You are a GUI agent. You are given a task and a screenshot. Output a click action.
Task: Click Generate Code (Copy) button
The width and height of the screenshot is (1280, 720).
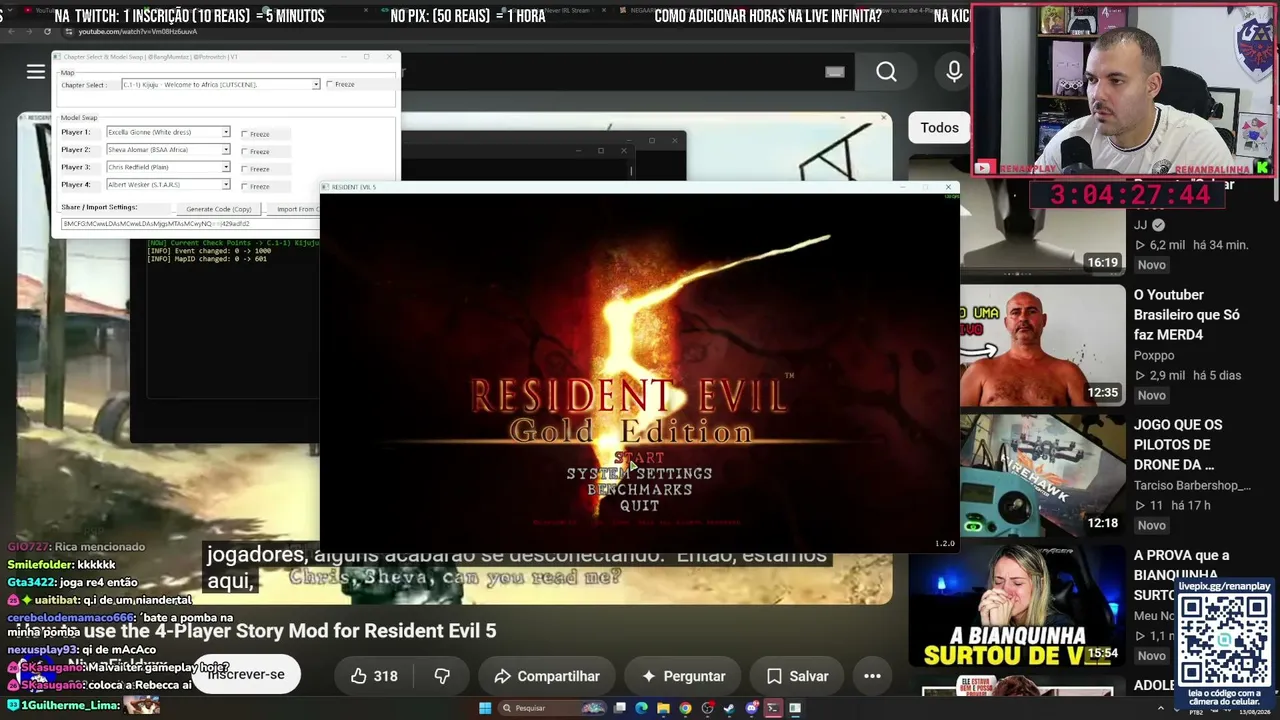pos(219,209)
